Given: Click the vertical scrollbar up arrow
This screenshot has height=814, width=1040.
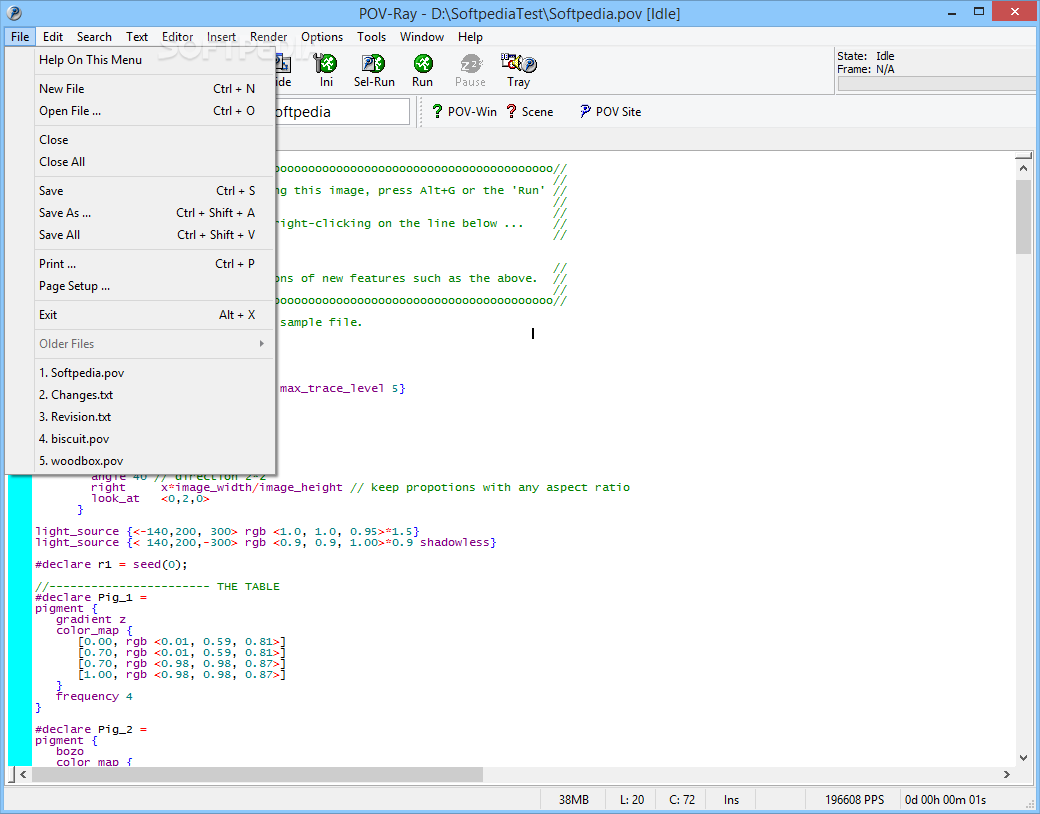Looking at the screenshot, I should click(1023, 169).
